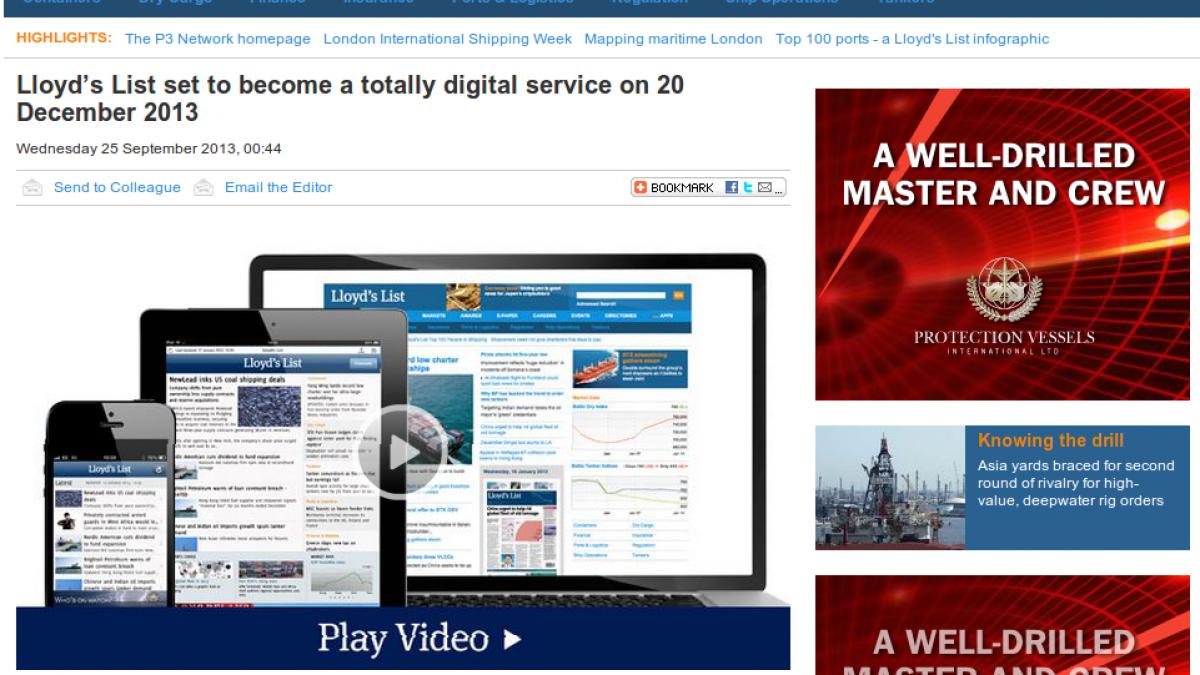Screen dimensions: 1200x675
Task: Click the tablet image in video preview
Action: pyautogui.click(x=274, y=458)
